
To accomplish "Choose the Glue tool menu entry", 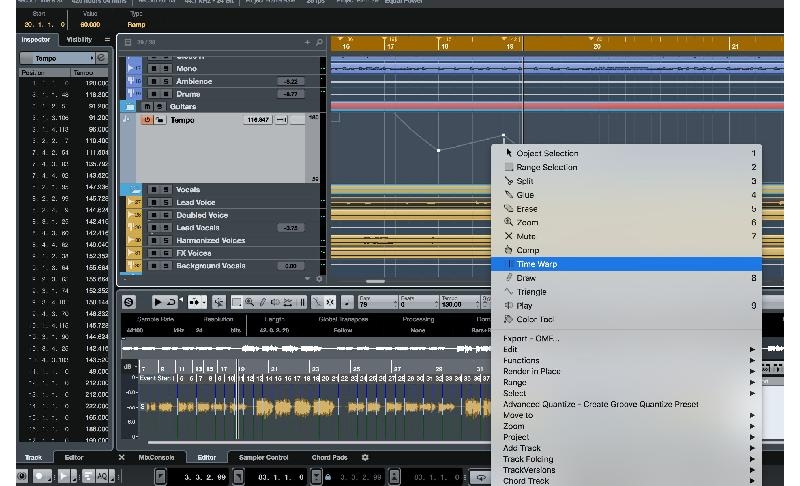I will pos(626,195).
